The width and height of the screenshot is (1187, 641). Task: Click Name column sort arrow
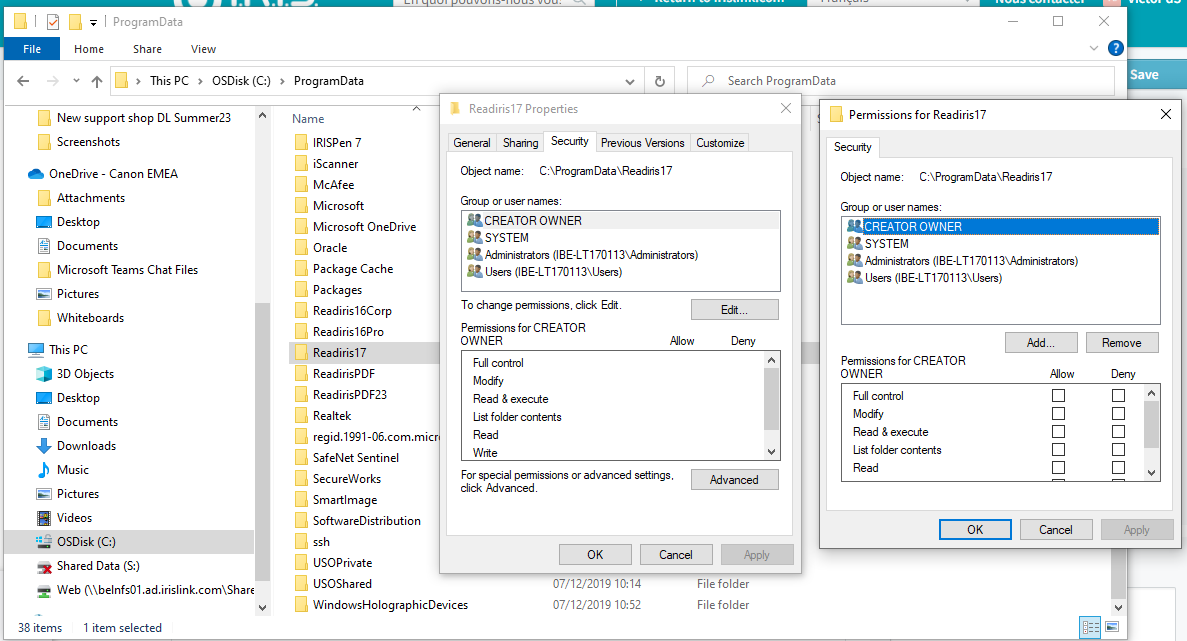[416, 109]
